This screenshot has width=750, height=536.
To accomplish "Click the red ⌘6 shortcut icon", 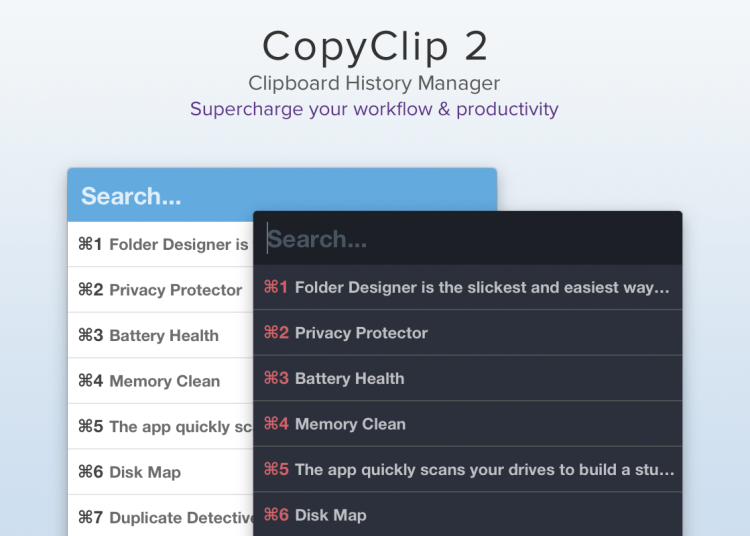I will (x=276, y=515).
